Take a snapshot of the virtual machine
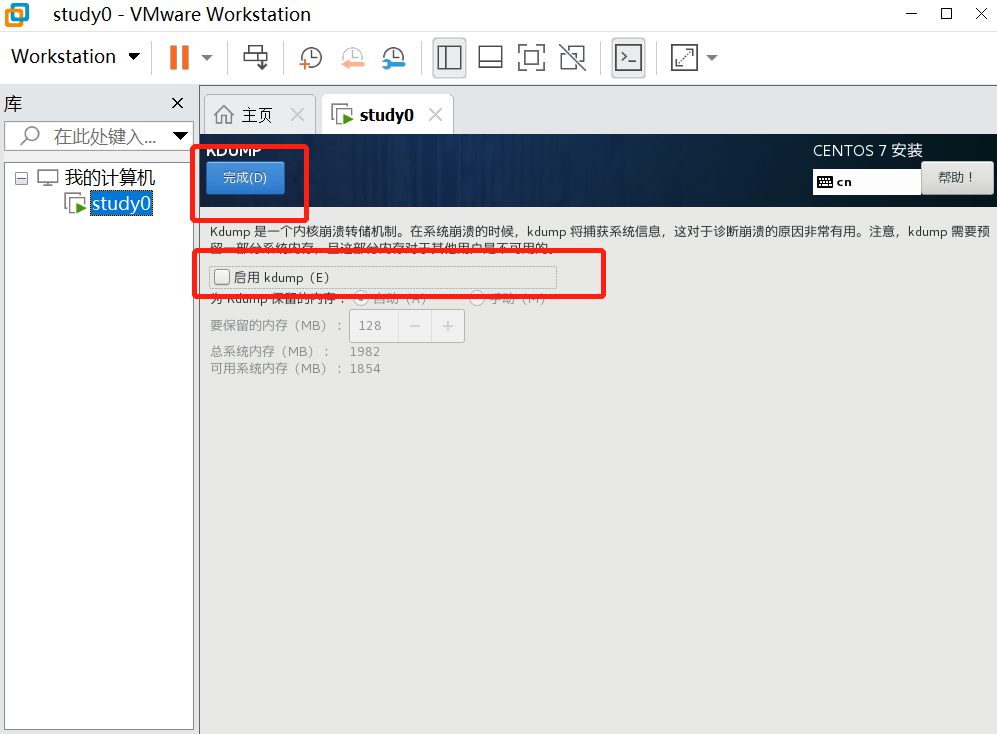The image size is (997, 734). [x=310, y=57]
